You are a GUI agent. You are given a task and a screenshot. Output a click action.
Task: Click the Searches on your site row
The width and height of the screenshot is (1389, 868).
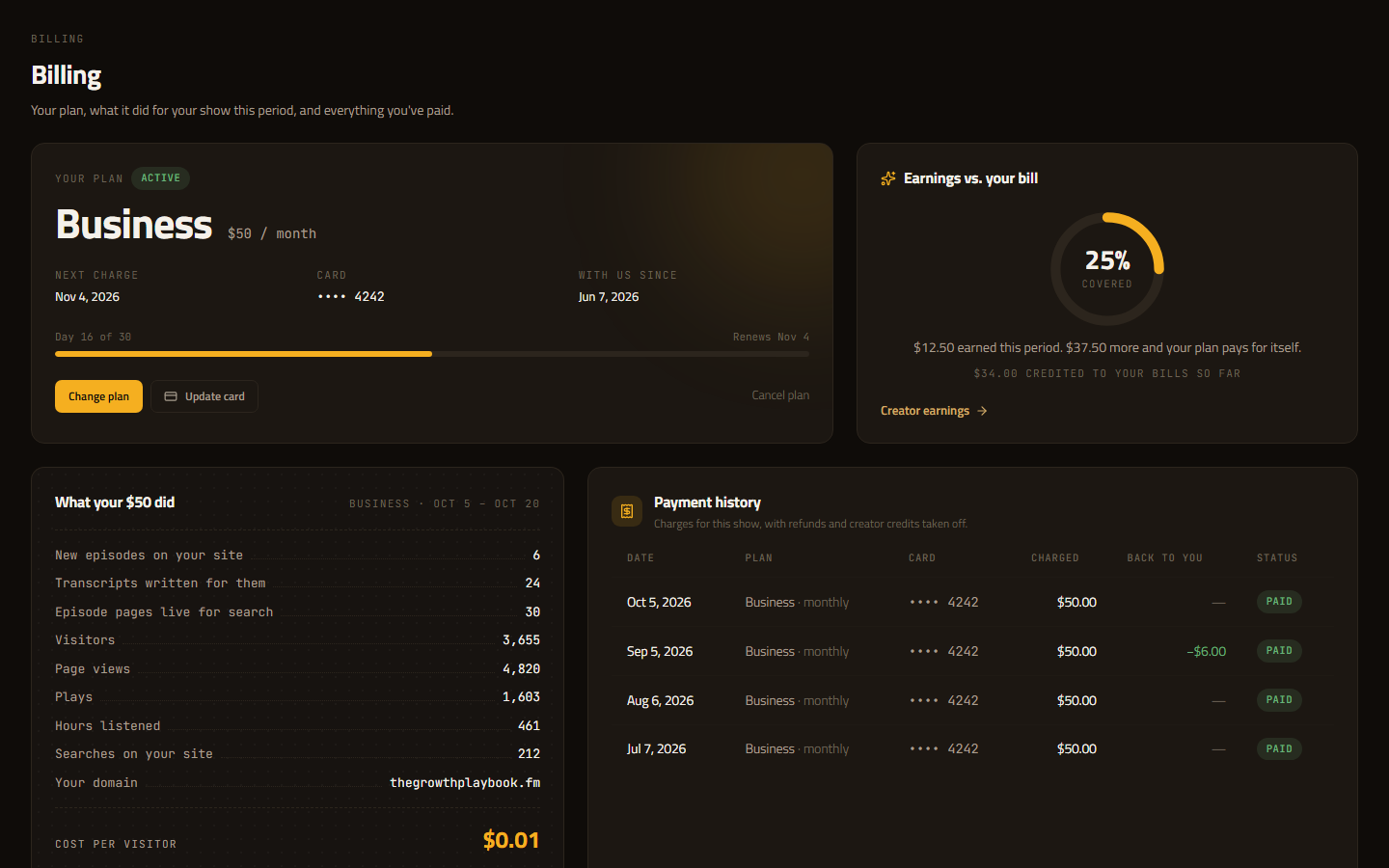297,754
